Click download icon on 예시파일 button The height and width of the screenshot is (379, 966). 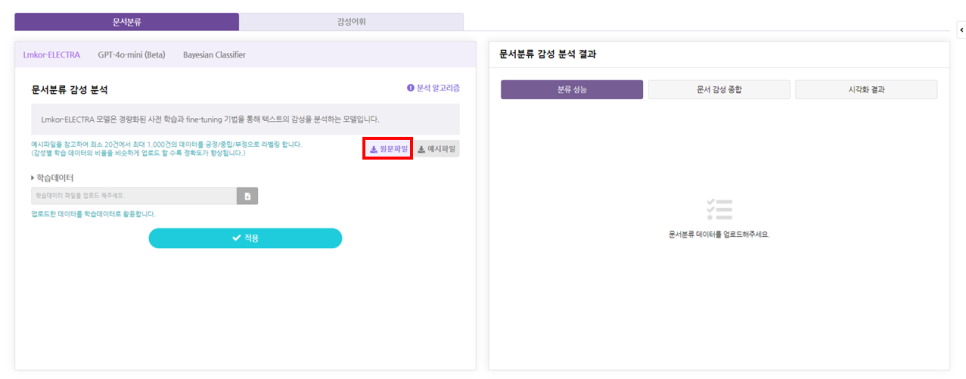422,149
